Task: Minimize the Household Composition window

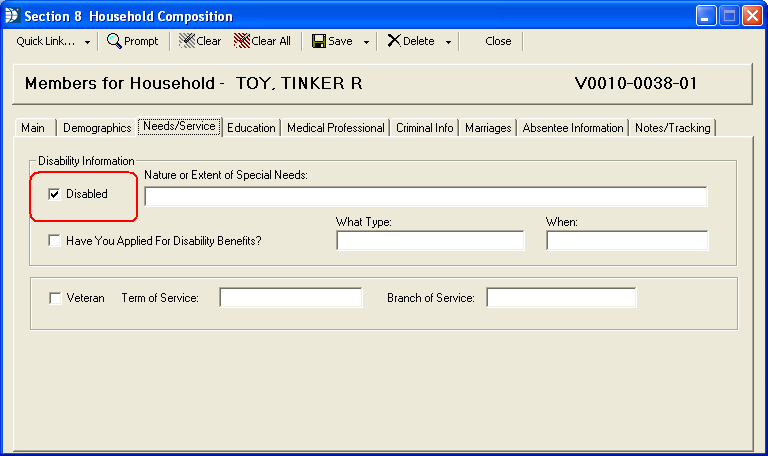Action: [x=706, y=16]
